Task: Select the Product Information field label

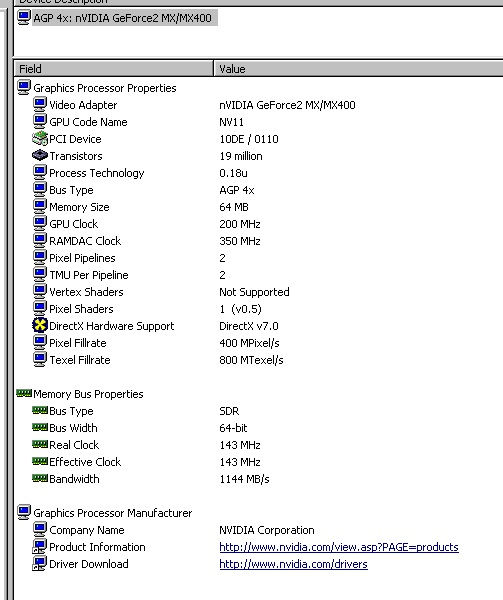Action: pyautogui.click(x=98, y=547)
